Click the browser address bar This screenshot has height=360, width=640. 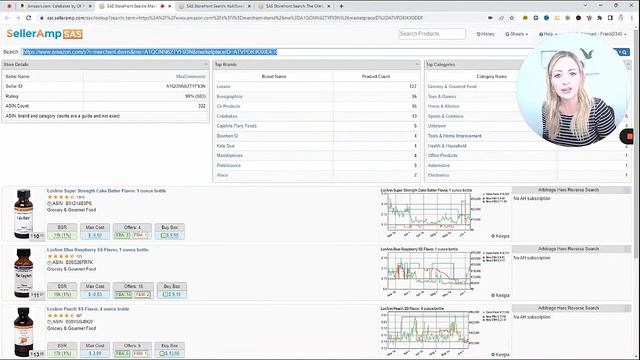(x=261, y=18)
